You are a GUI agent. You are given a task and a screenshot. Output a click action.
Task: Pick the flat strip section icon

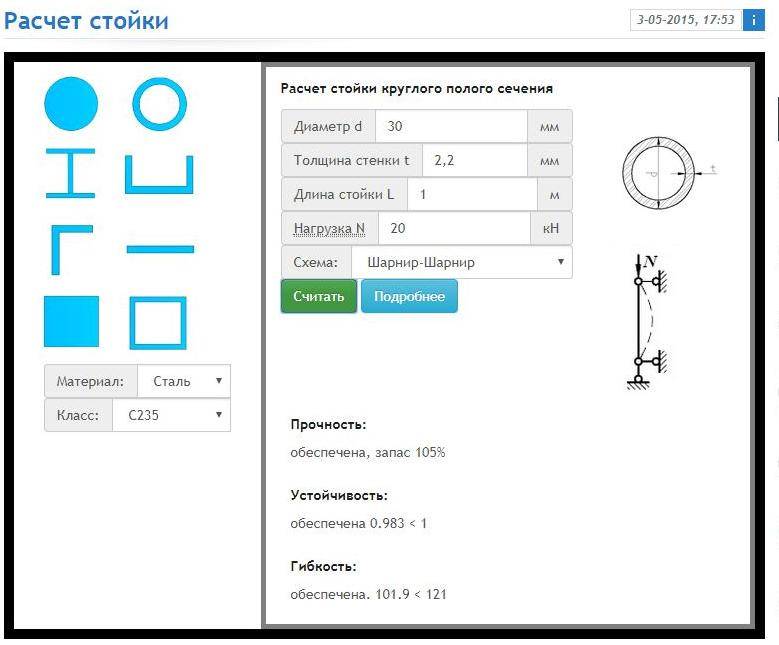coord(160,249)
